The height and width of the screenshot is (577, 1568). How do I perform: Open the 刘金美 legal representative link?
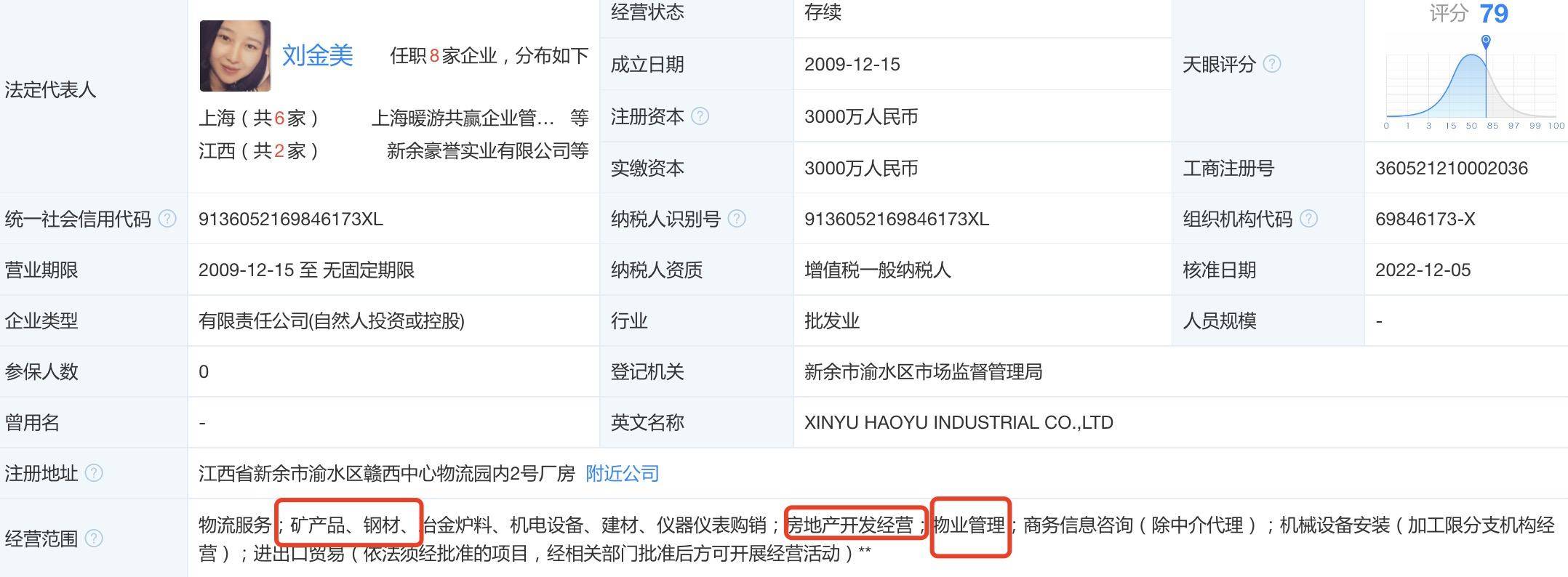tap(318, 55)
